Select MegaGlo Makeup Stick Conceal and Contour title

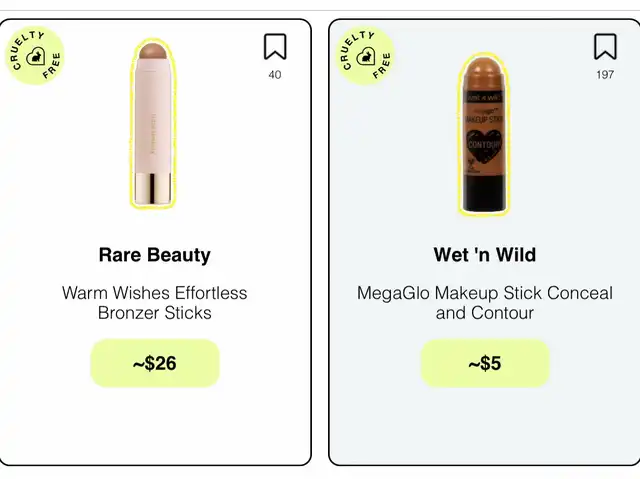484,303
